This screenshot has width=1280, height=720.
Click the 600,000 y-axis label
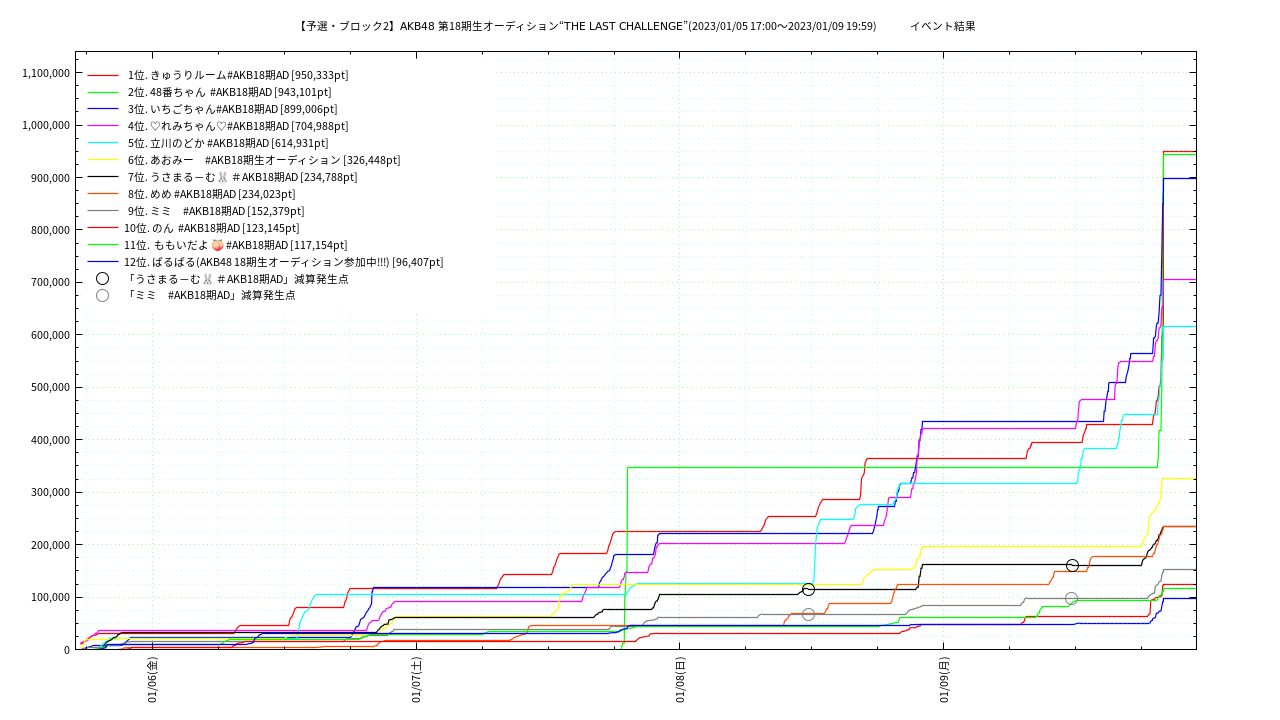51,335
